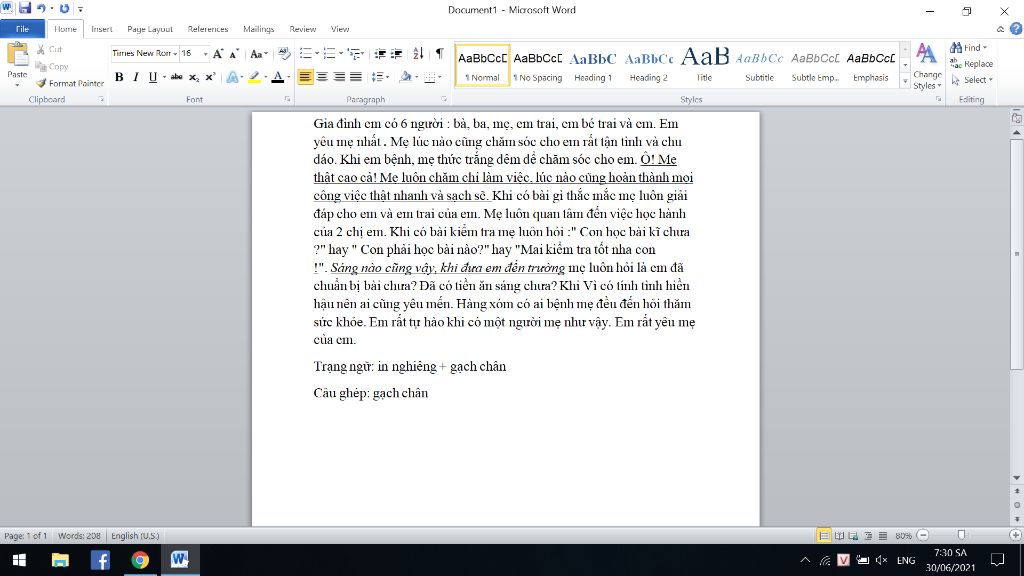Open File Explorer from the taskbar
The image size is (1024, 576).
60,560
